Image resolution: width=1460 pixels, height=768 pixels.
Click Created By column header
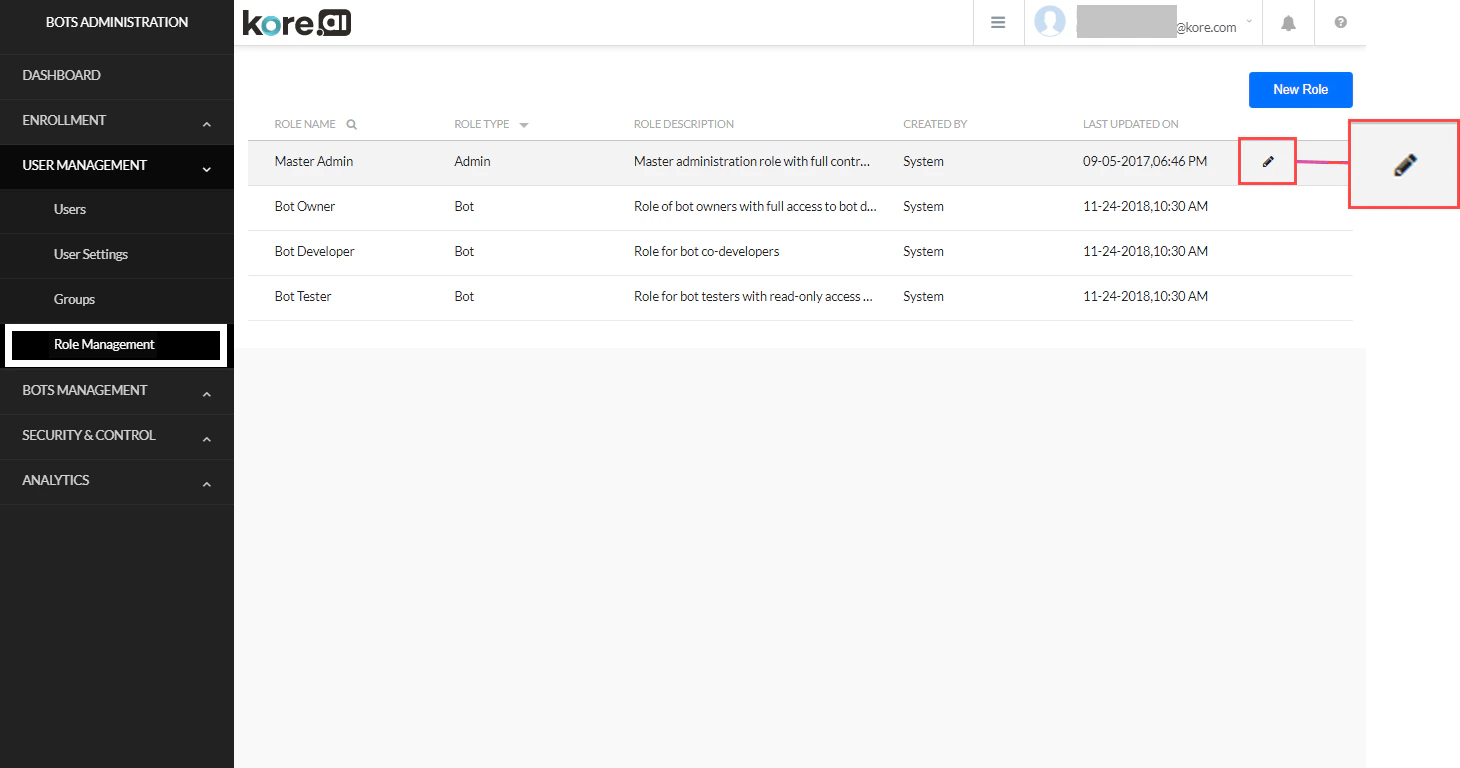(935, 124)
